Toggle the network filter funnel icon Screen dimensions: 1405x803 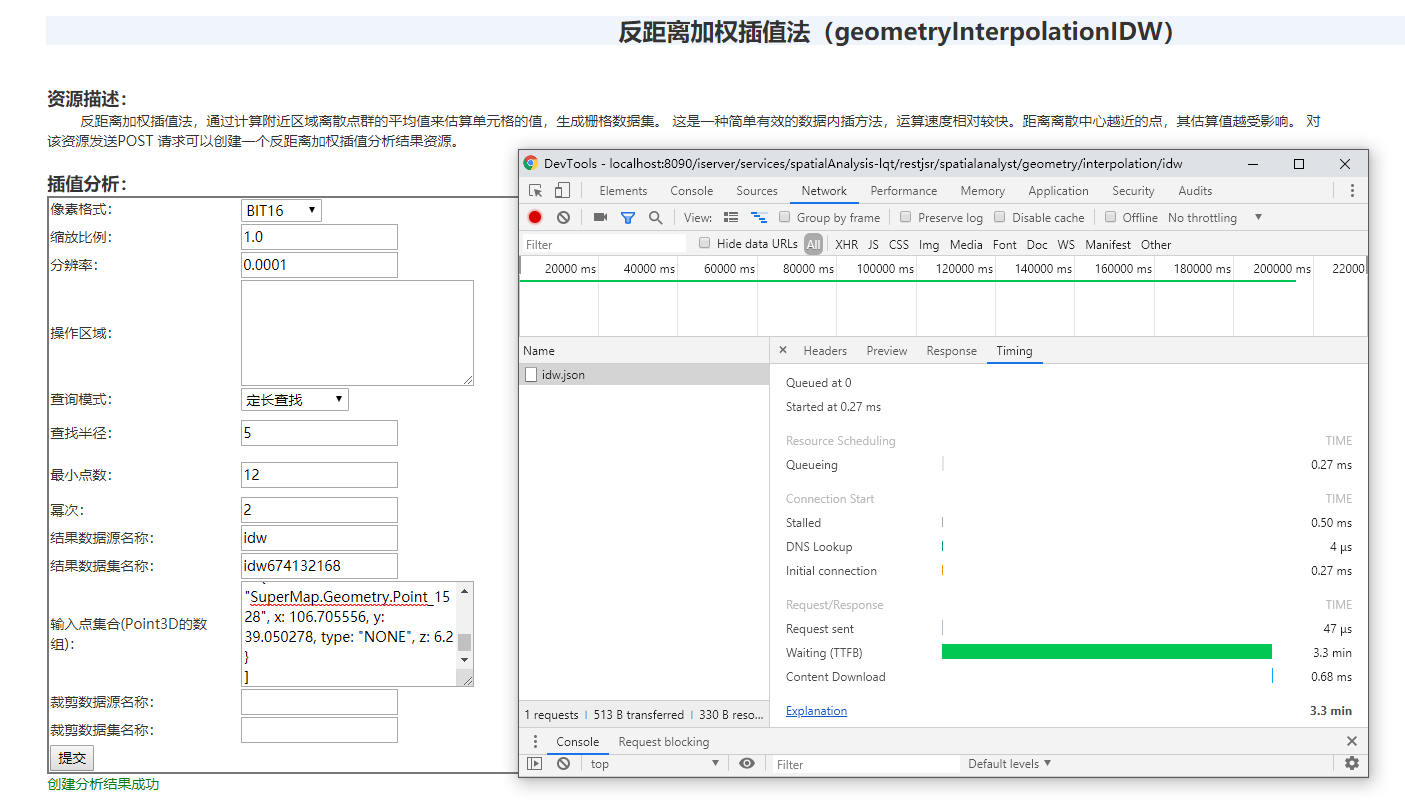pyautogui.click(x=627, y=217)
